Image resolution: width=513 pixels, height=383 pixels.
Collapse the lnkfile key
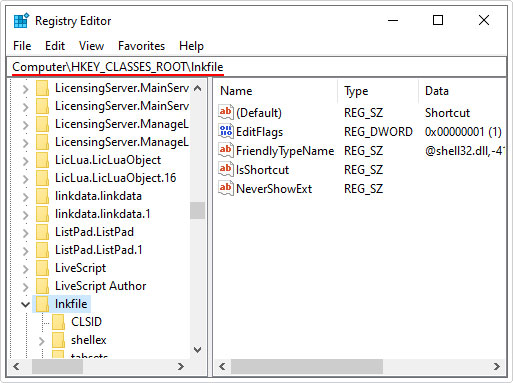click(25, 304)
